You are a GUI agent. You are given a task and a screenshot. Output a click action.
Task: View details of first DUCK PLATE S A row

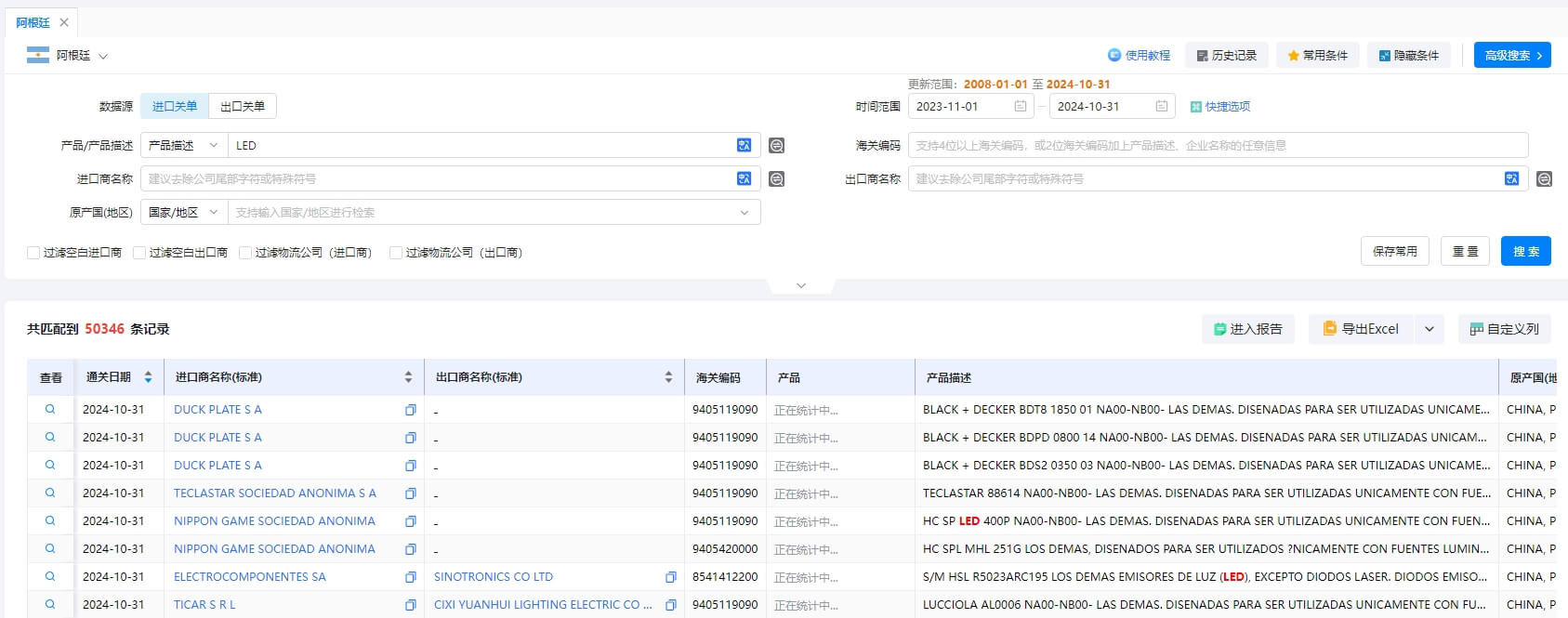click(50, 409)
